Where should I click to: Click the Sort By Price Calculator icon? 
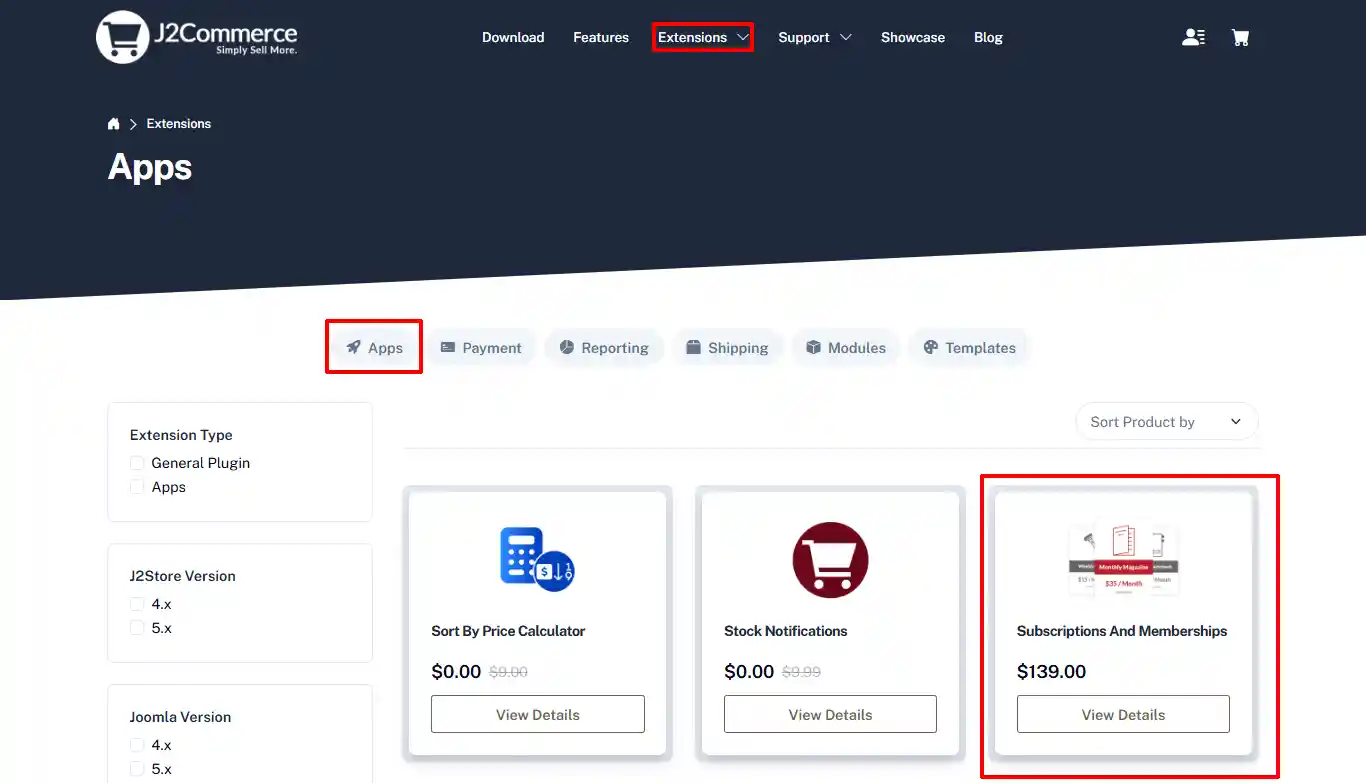(537, 559)
